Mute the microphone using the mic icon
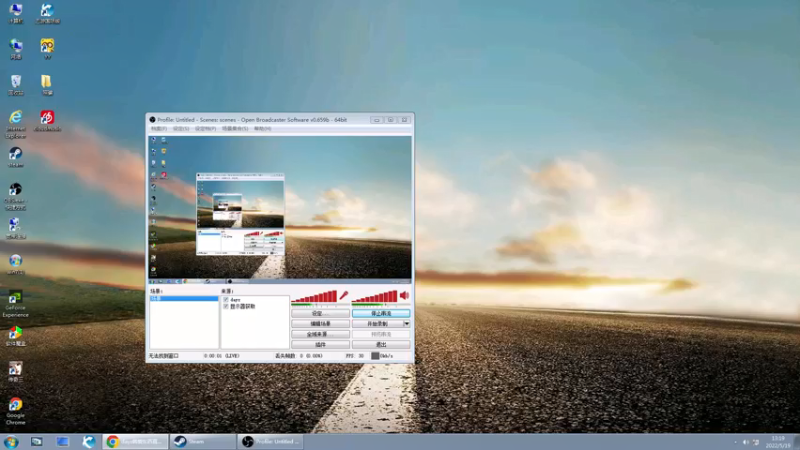Viewport: 800px width, 450px height. tap(344, 295)
